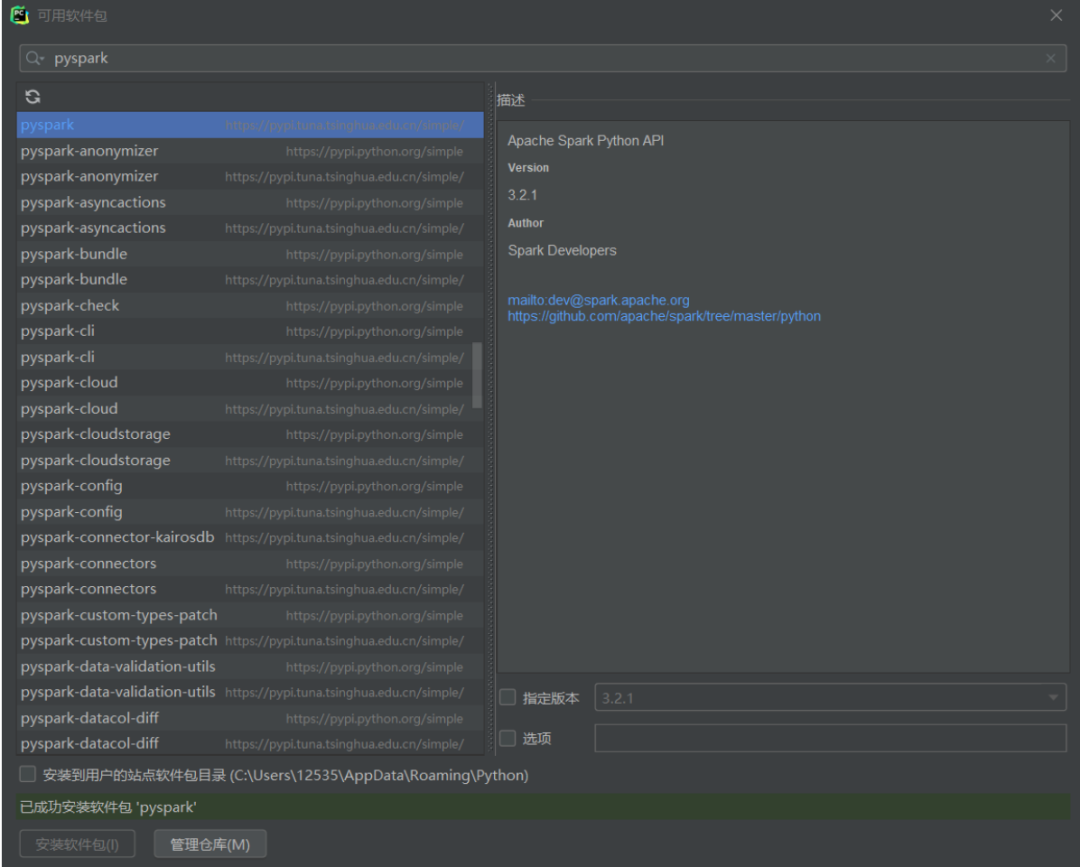Click the successfully installed pyspark message
Image resolution: width=1080 pixels, height=867 pixels.
[108, 807]
